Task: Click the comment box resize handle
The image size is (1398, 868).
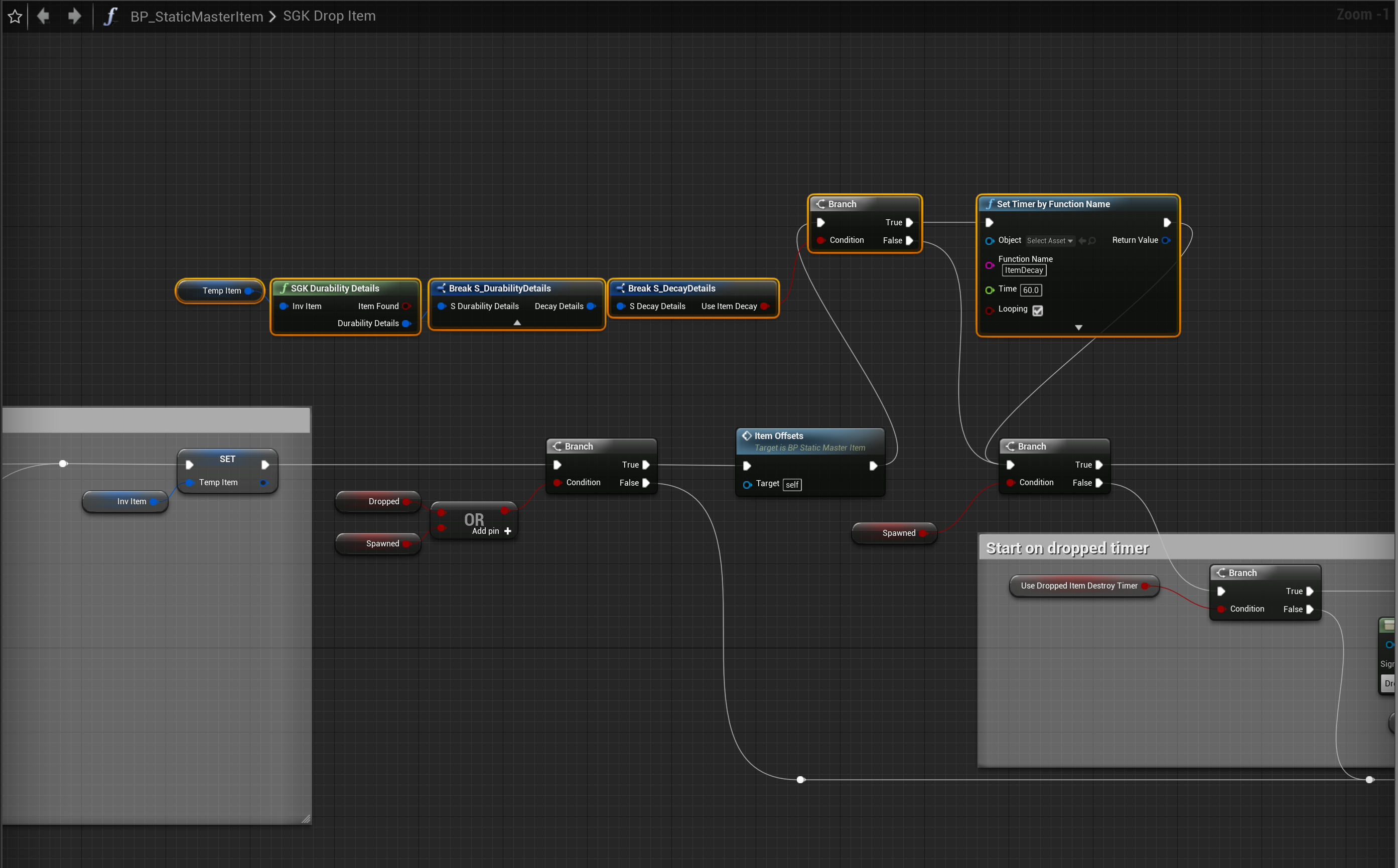Action: pyautogui.click(x=306, y=819)
